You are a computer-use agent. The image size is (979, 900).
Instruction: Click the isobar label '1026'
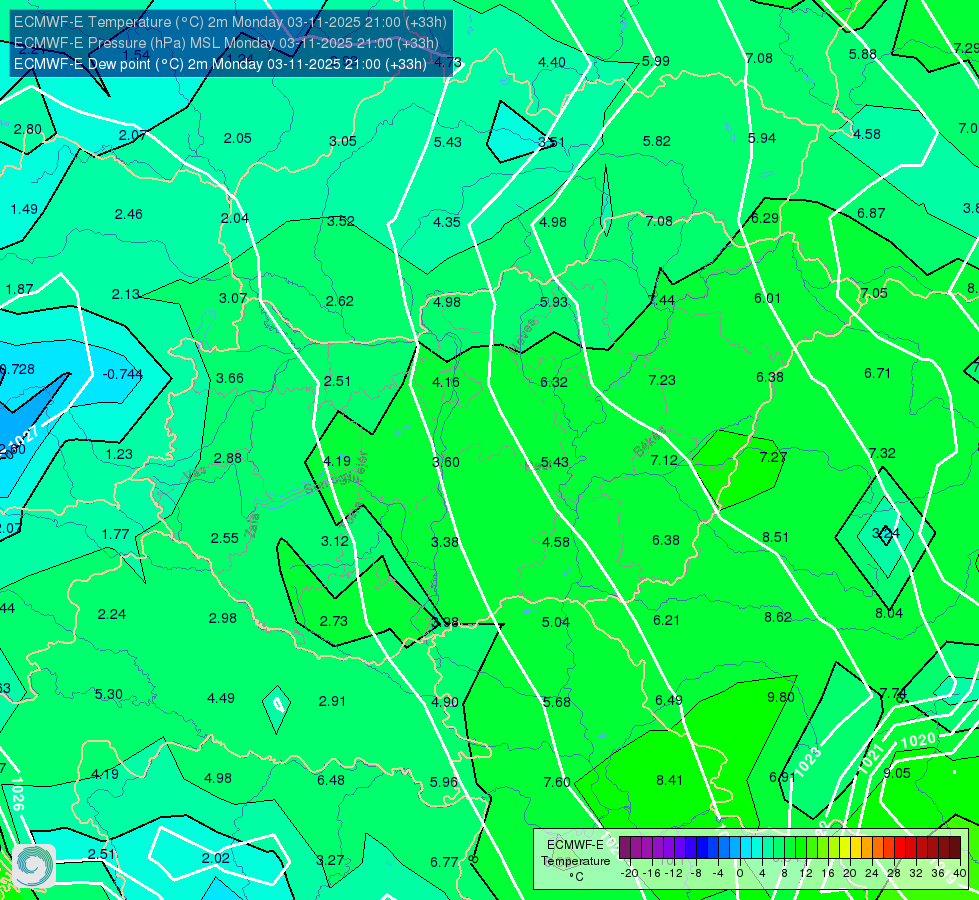tap(17, 794)
